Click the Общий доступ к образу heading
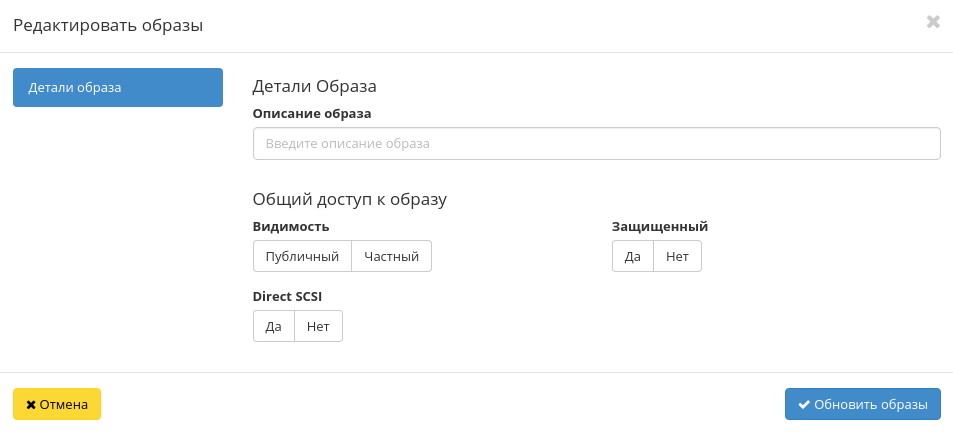This screenshot has height=432, width=953. coord(349,199)
